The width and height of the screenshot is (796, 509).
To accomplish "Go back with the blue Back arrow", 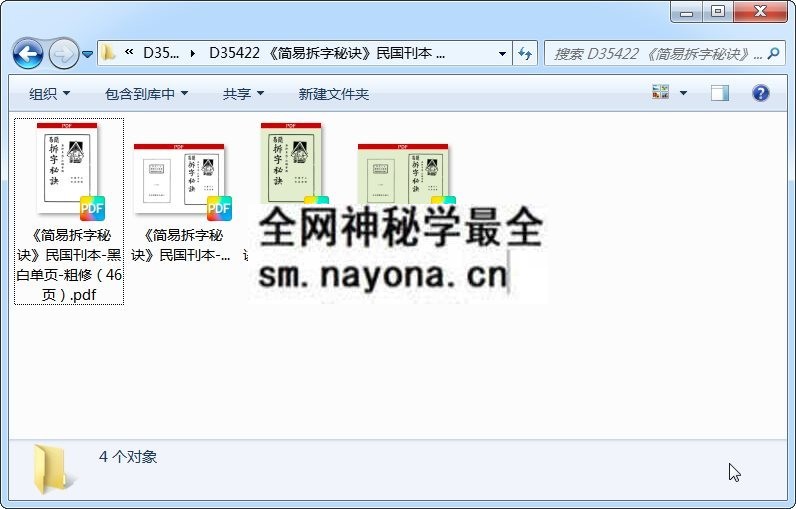I will (x=27, y=53).
